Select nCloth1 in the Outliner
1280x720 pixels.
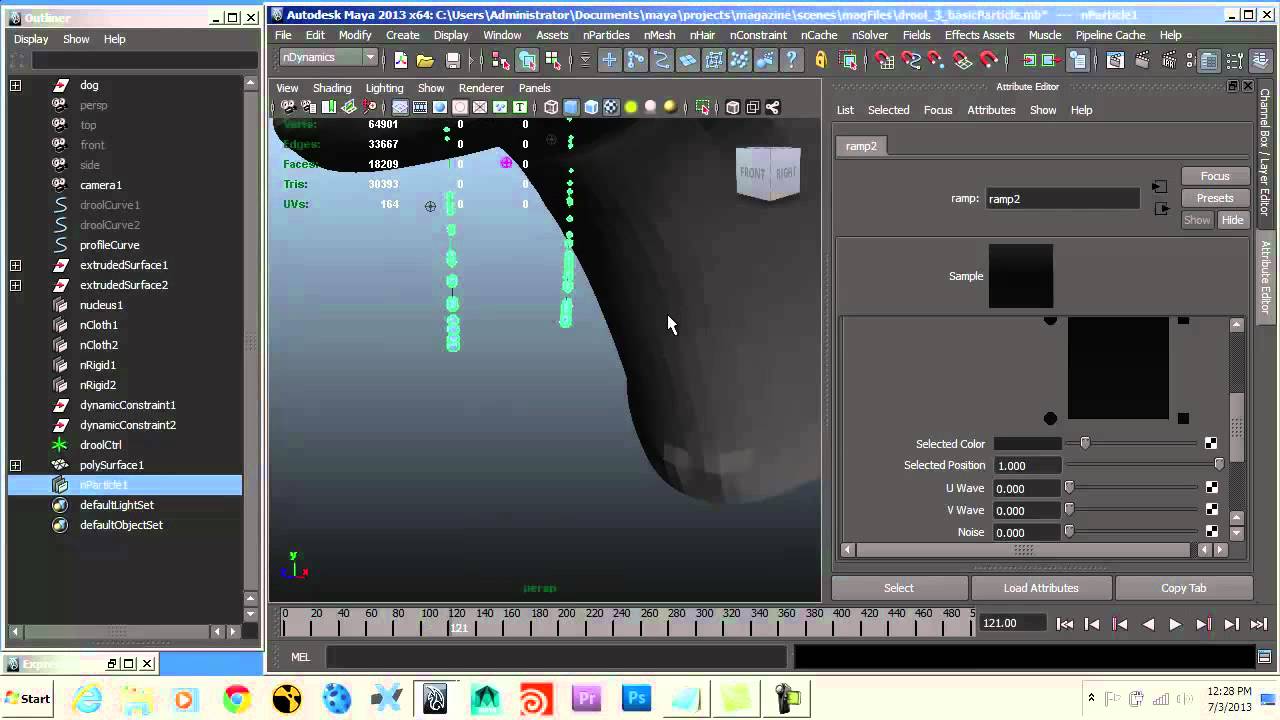tap(99, 325)
